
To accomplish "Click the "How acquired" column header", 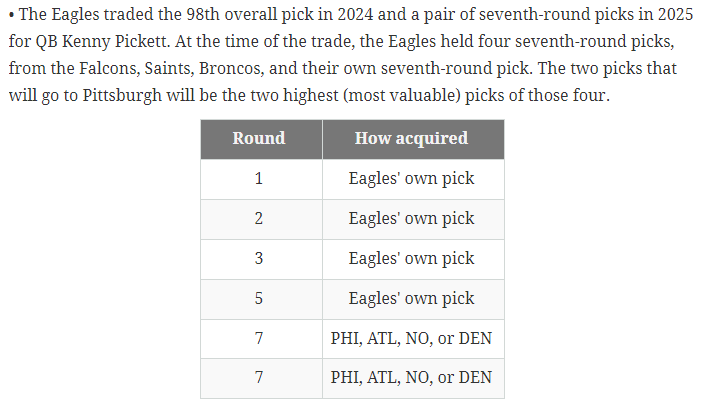I will click(411, 139).
